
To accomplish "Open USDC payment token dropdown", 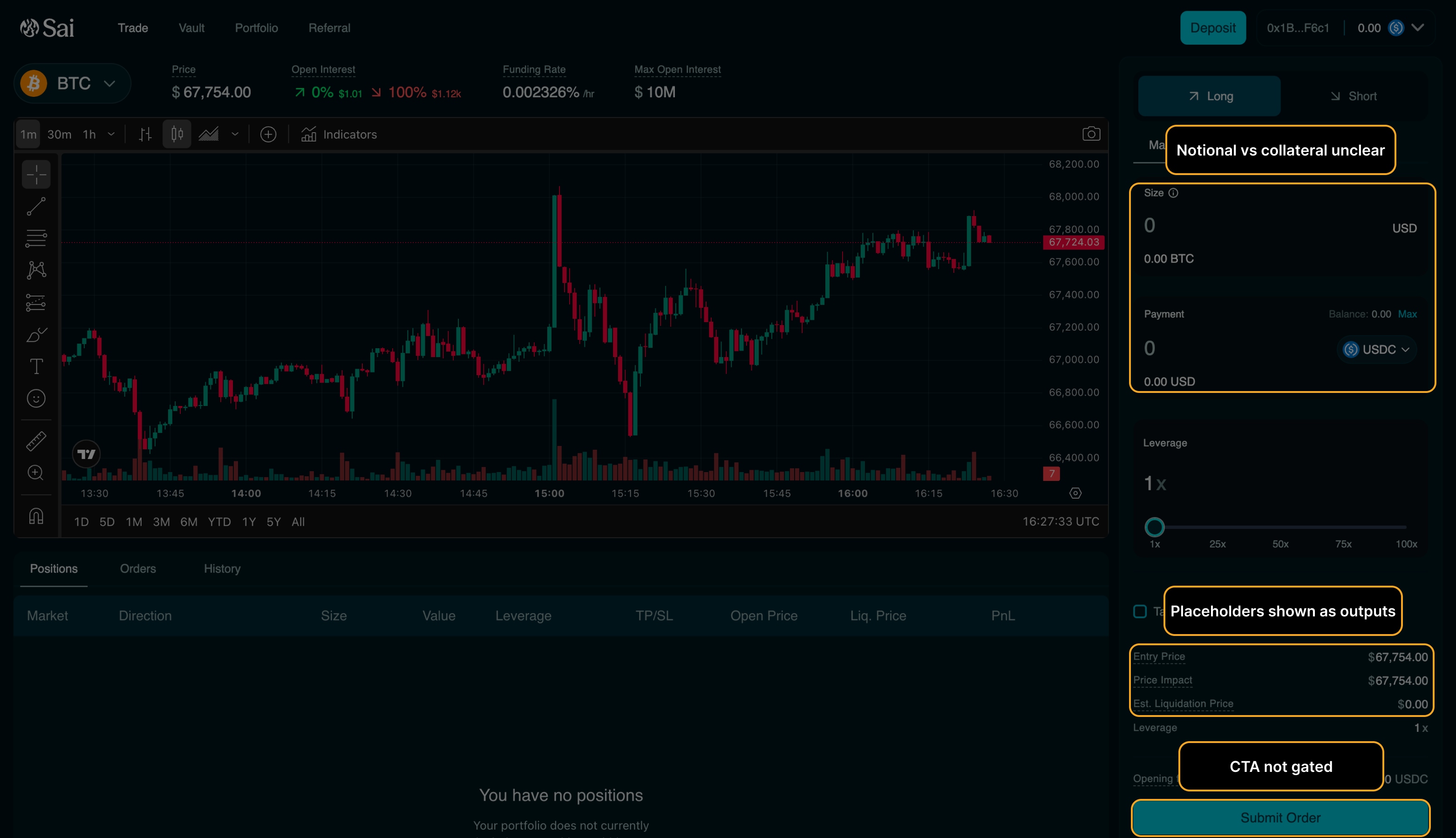I will [x=1376, y=349].
